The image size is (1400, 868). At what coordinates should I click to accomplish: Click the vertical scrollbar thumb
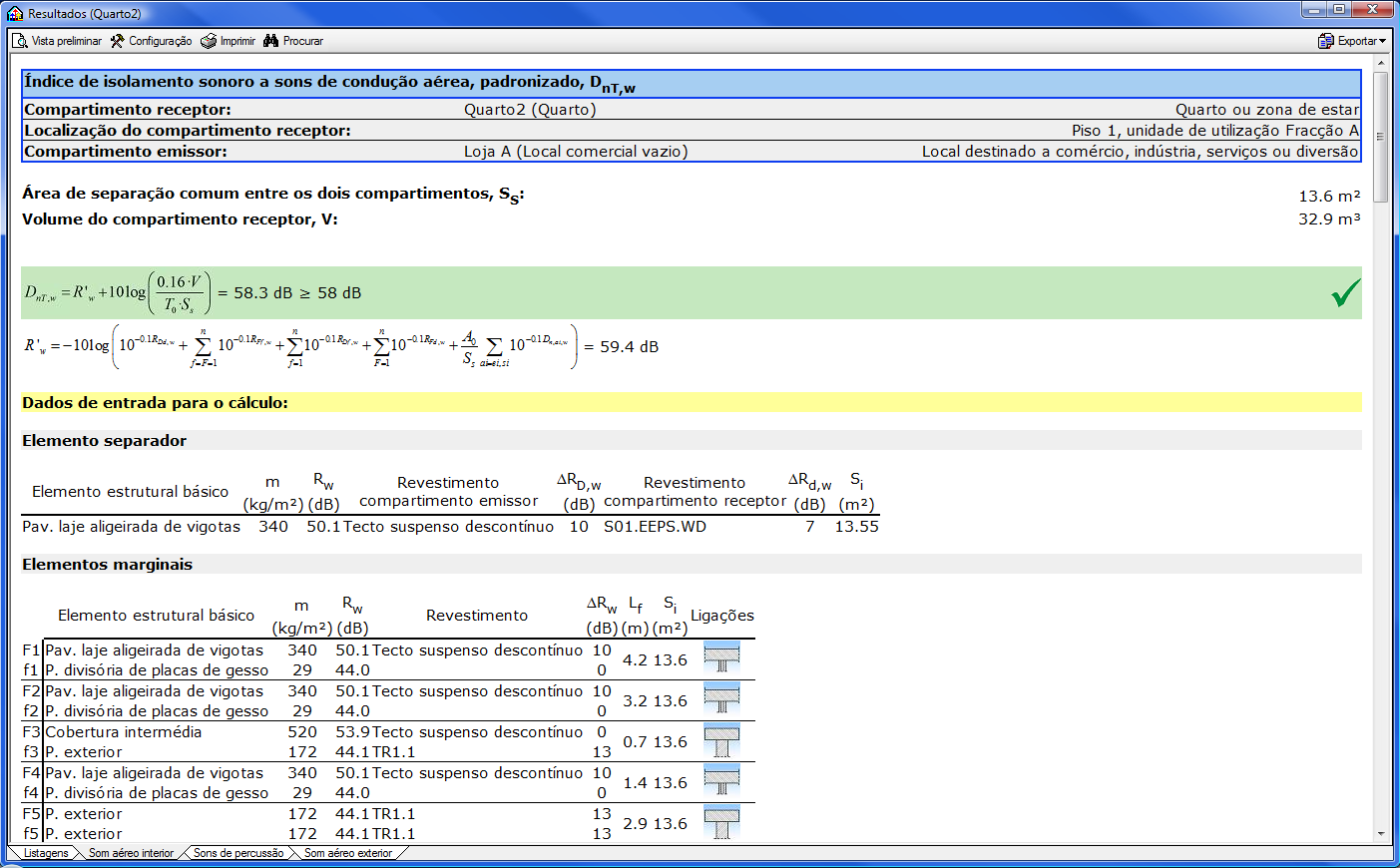(x=1381, y=137)
